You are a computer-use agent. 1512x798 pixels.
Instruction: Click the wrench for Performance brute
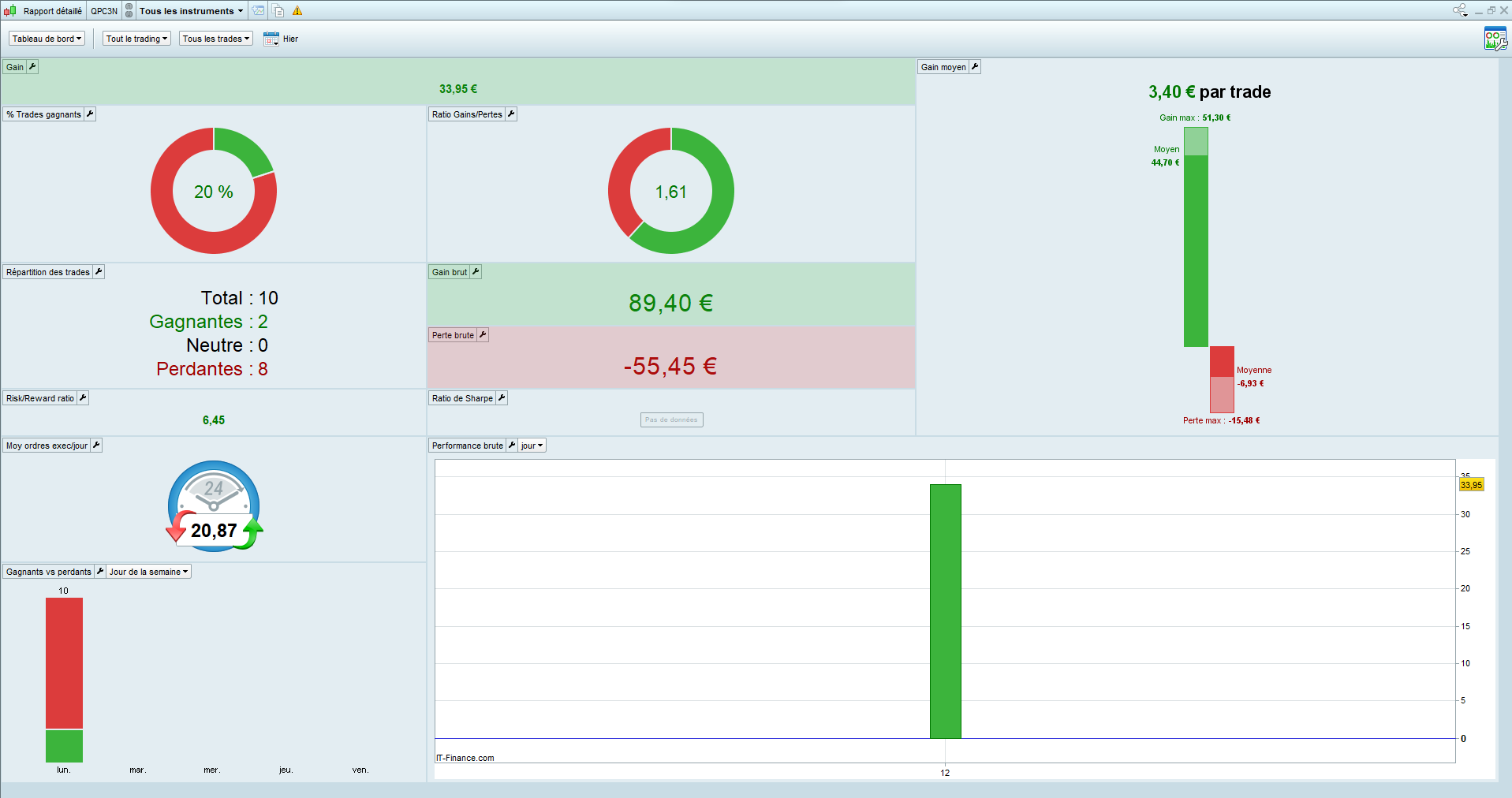coord(512,446)
